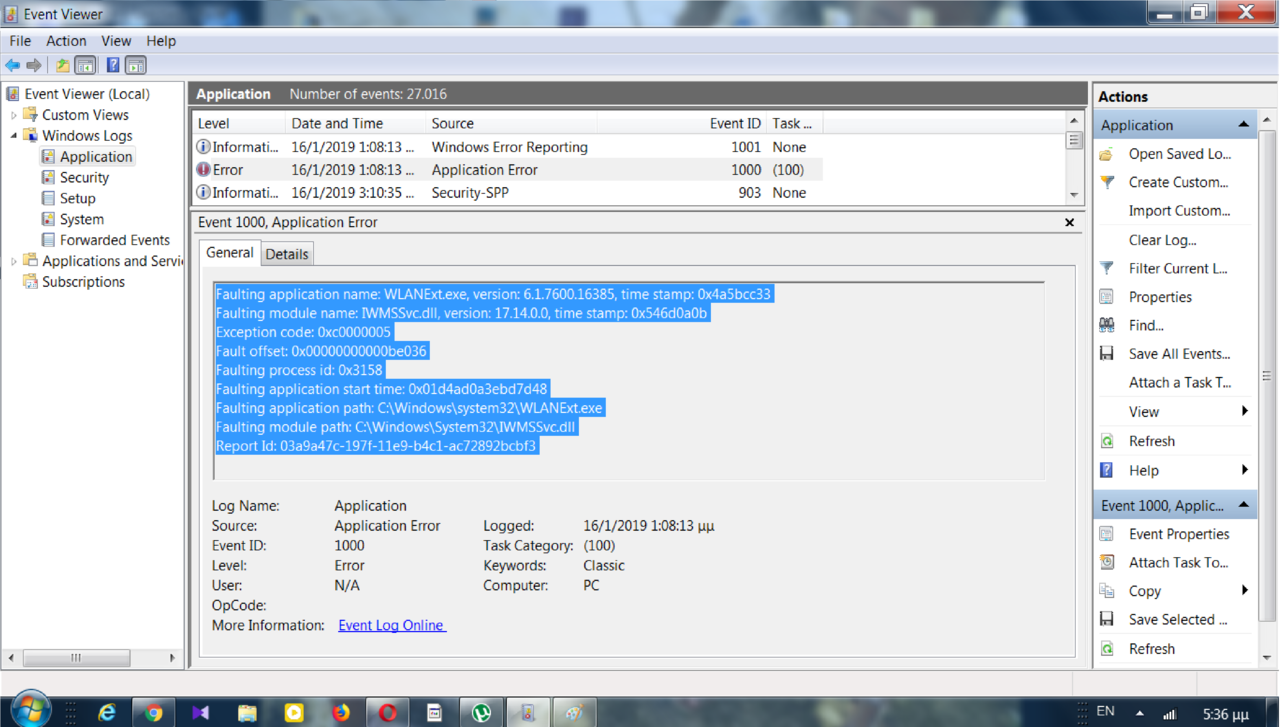Click the green icon beside the upper Refresh

(x=1107, y=441)
